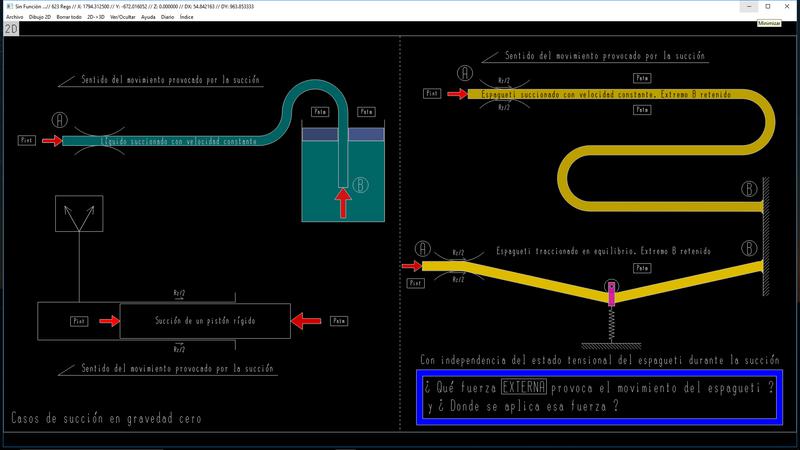Select the 'Succión de un pistón rígido' box

click(x=205, y=321)
